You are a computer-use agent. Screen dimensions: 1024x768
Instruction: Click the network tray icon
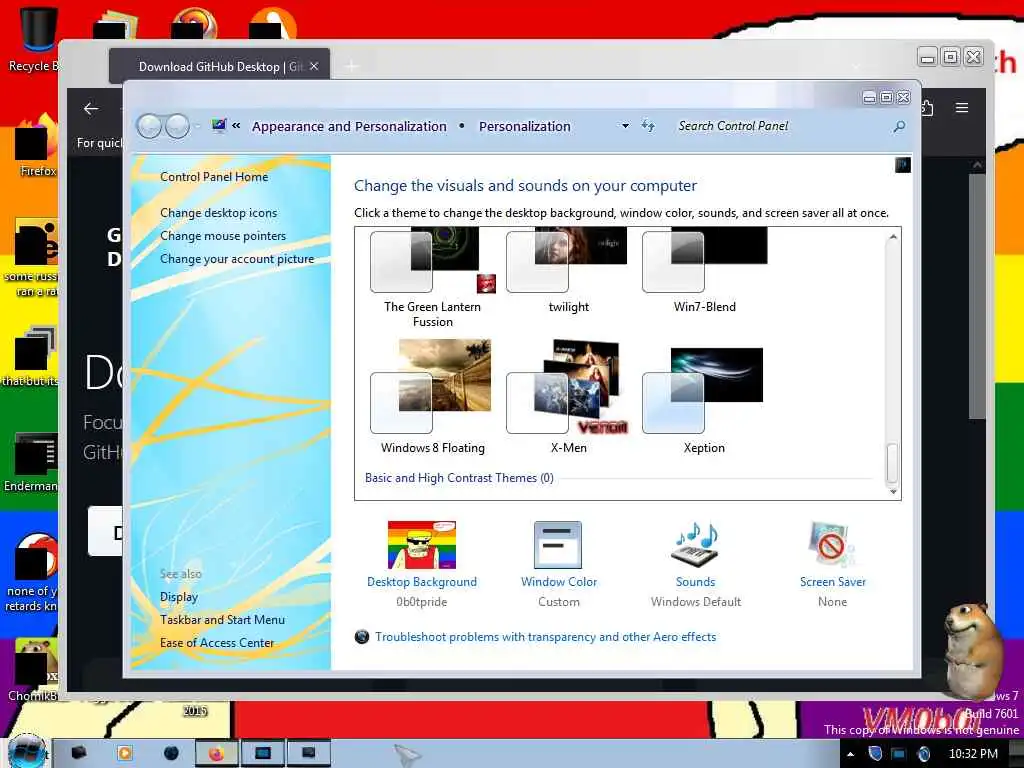[899, 754]
